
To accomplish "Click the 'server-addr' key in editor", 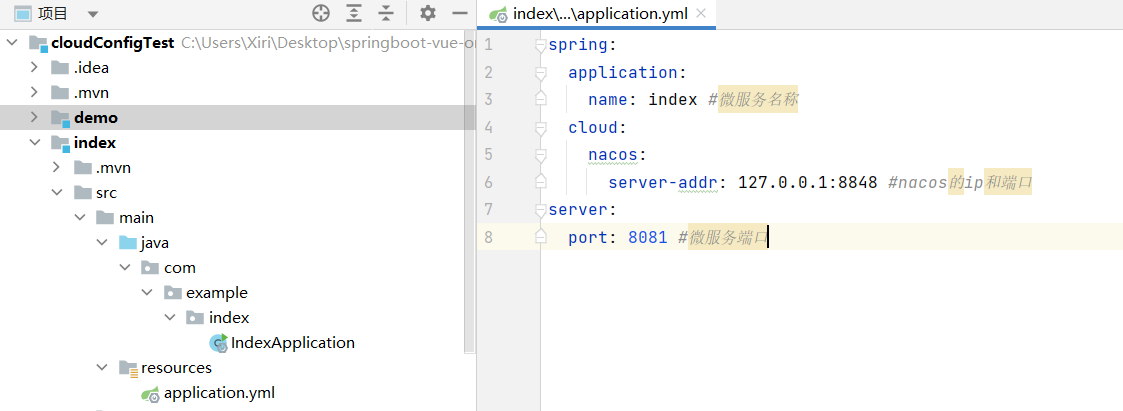I will [x=663, y=183].
